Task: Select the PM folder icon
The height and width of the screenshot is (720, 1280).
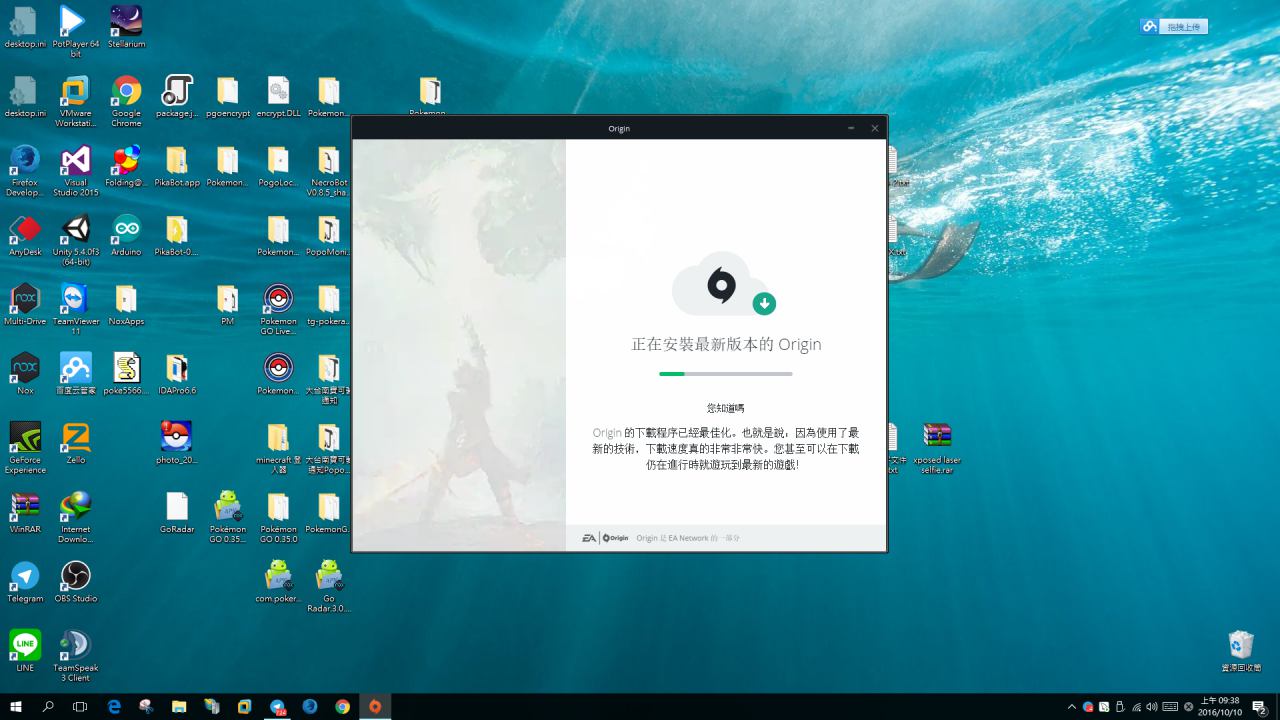Action: [x=228, y=304]
